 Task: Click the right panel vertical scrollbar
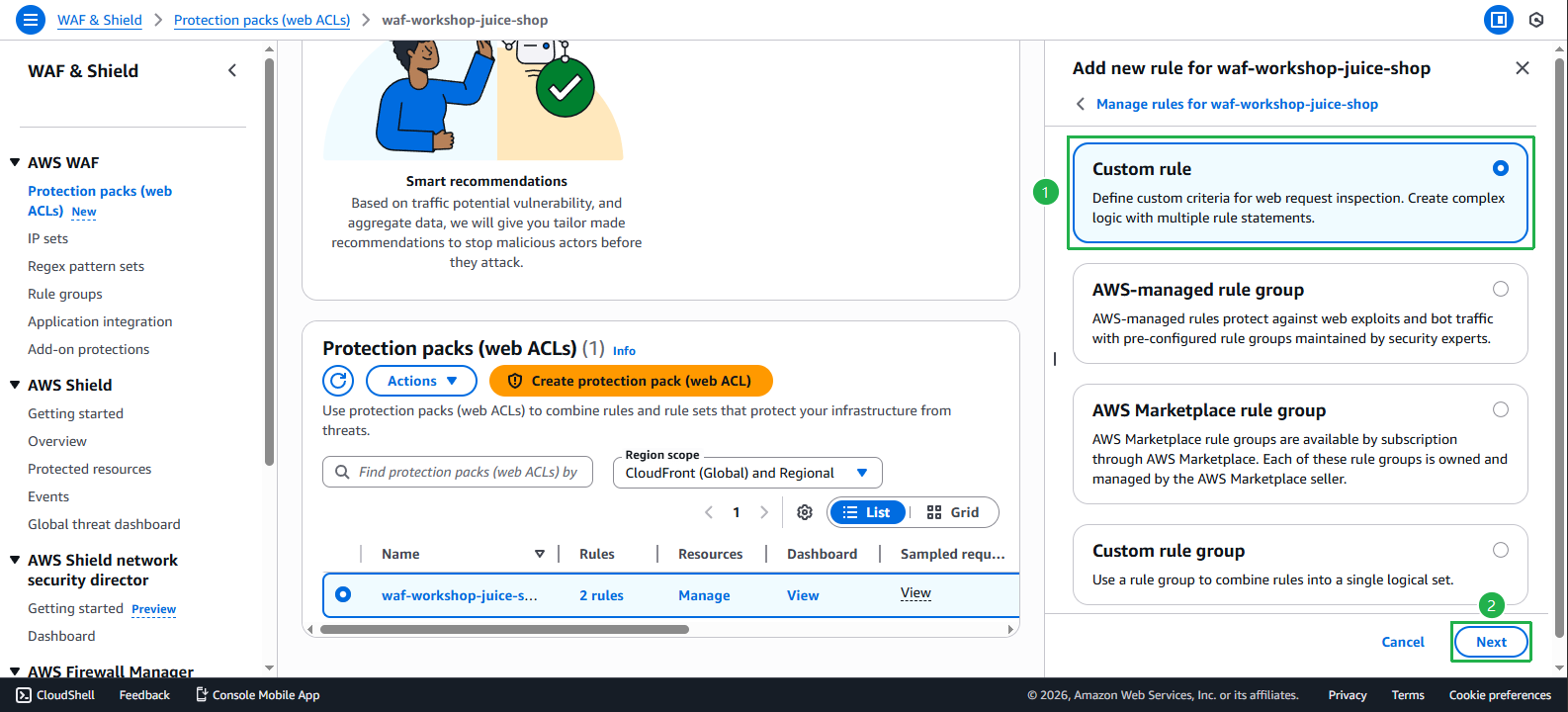click(x=1560, y=346)
